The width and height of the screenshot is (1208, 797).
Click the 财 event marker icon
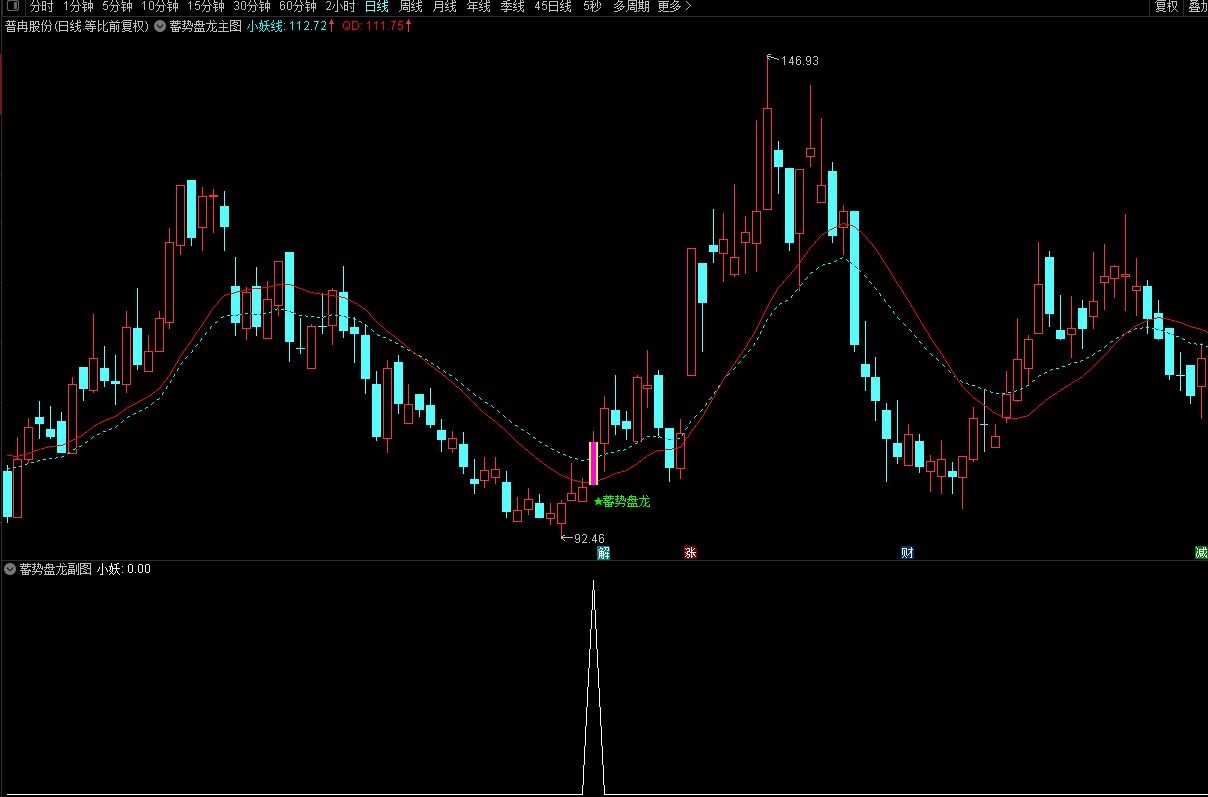(907, 553)
